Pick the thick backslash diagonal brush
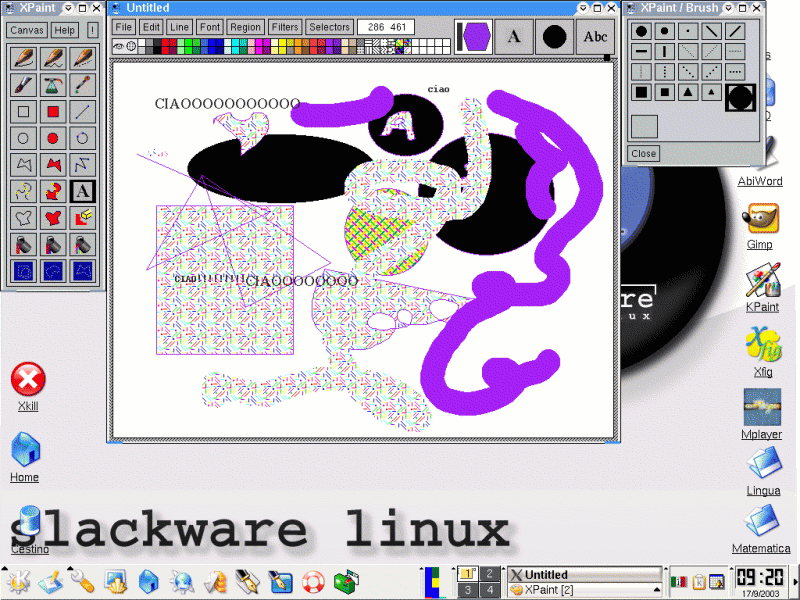This screenshot has width=800, height=600. pyautogui.click(x=711, y=31)
